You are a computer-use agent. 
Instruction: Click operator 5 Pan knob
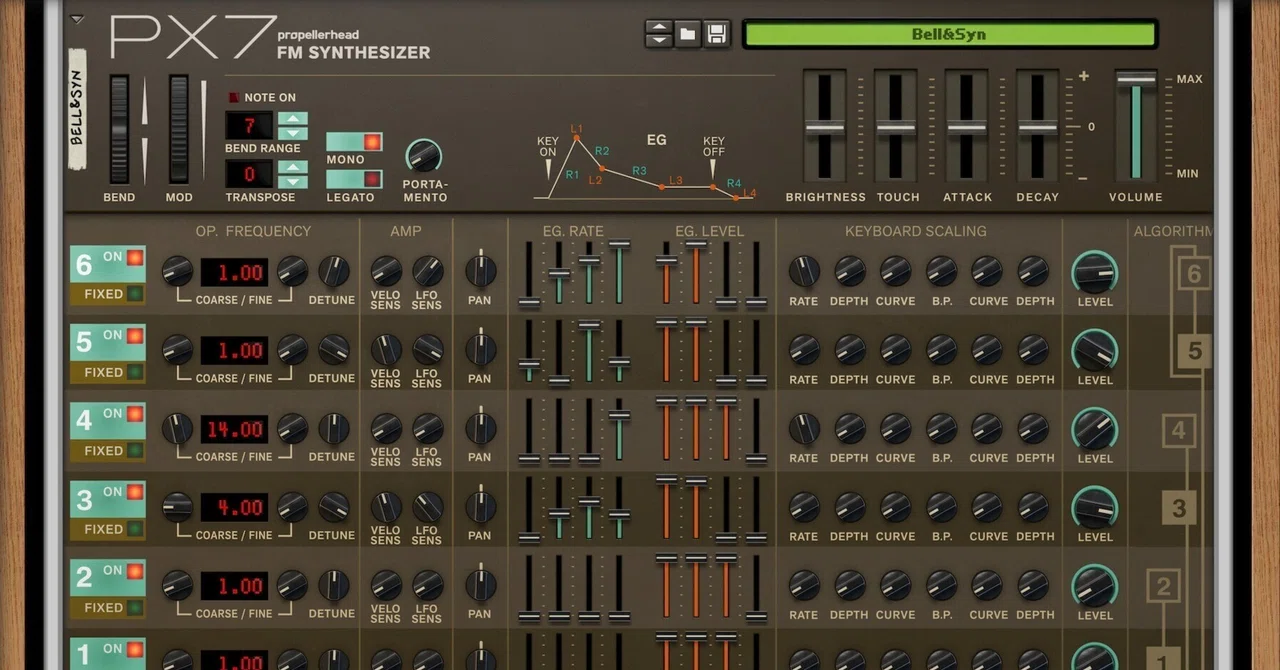tap(480, 349)
